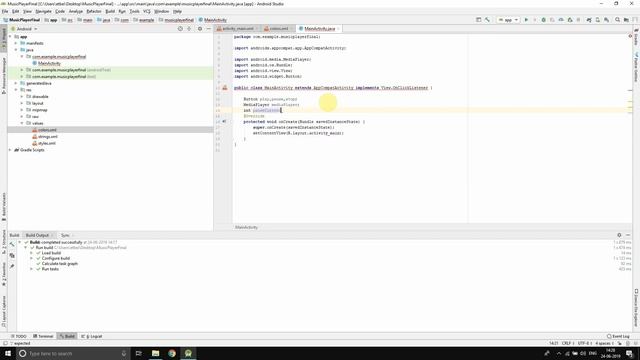
Task: Expand the layout folder arrow
Action: click(x=22, y=103)
